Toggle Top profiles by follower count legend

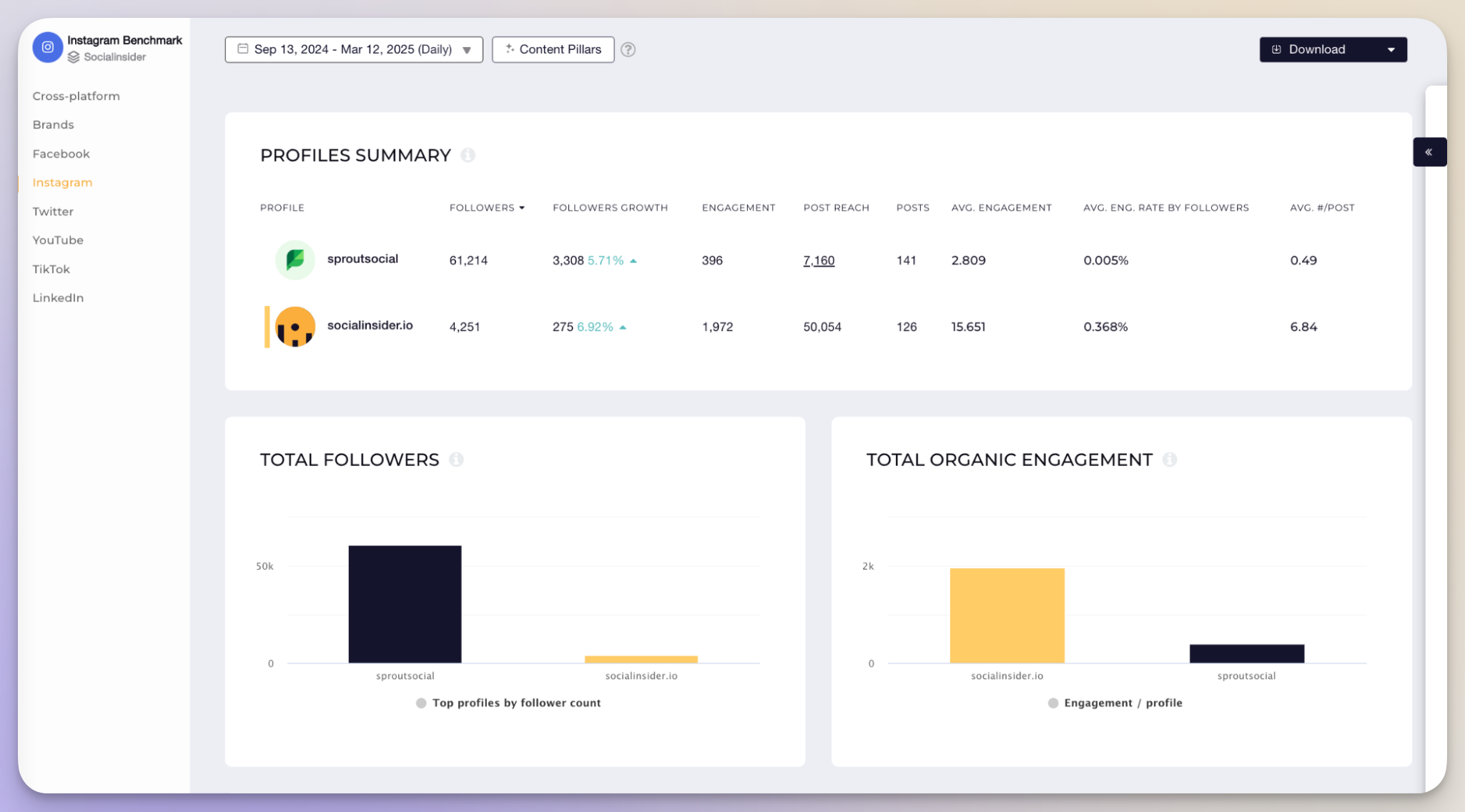pyautogui.click(x=508, y=703)
